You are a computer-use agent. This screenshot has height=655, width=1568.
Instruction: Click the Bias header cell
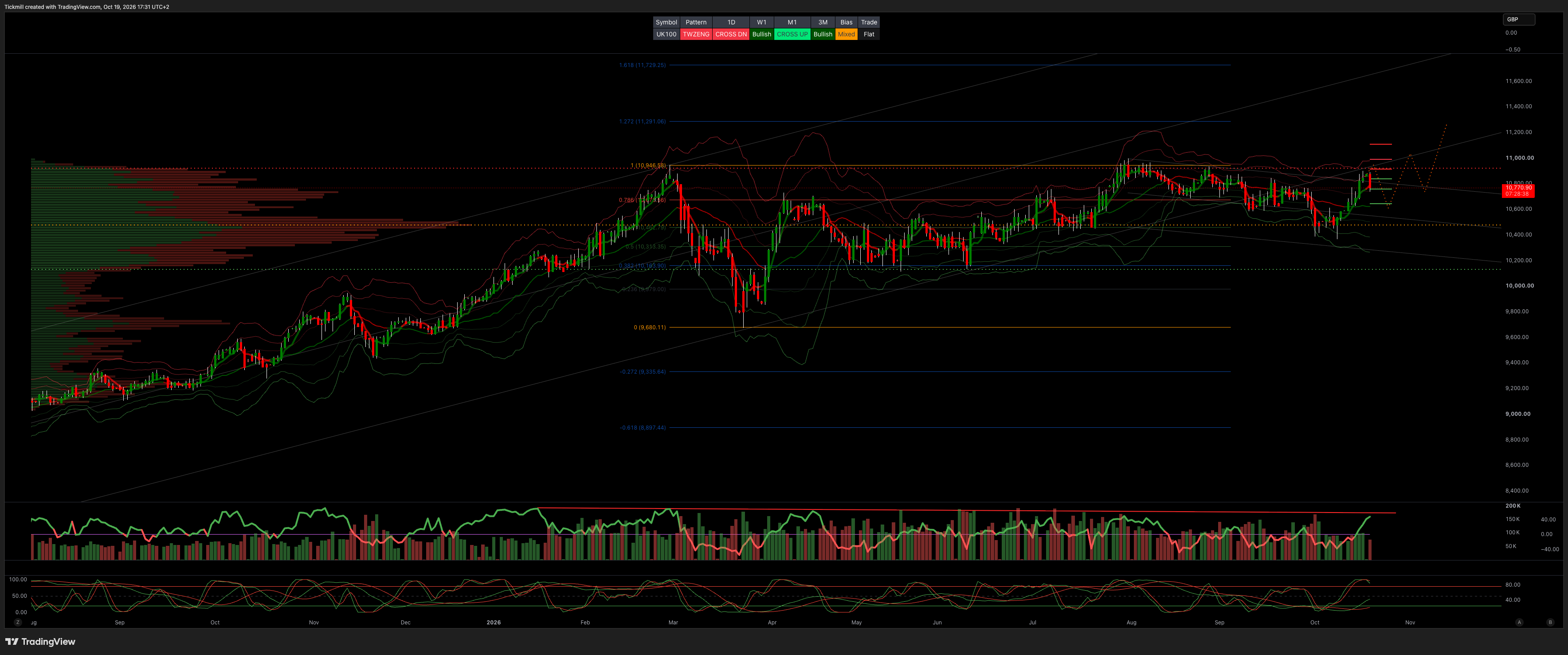click(846, 22)
